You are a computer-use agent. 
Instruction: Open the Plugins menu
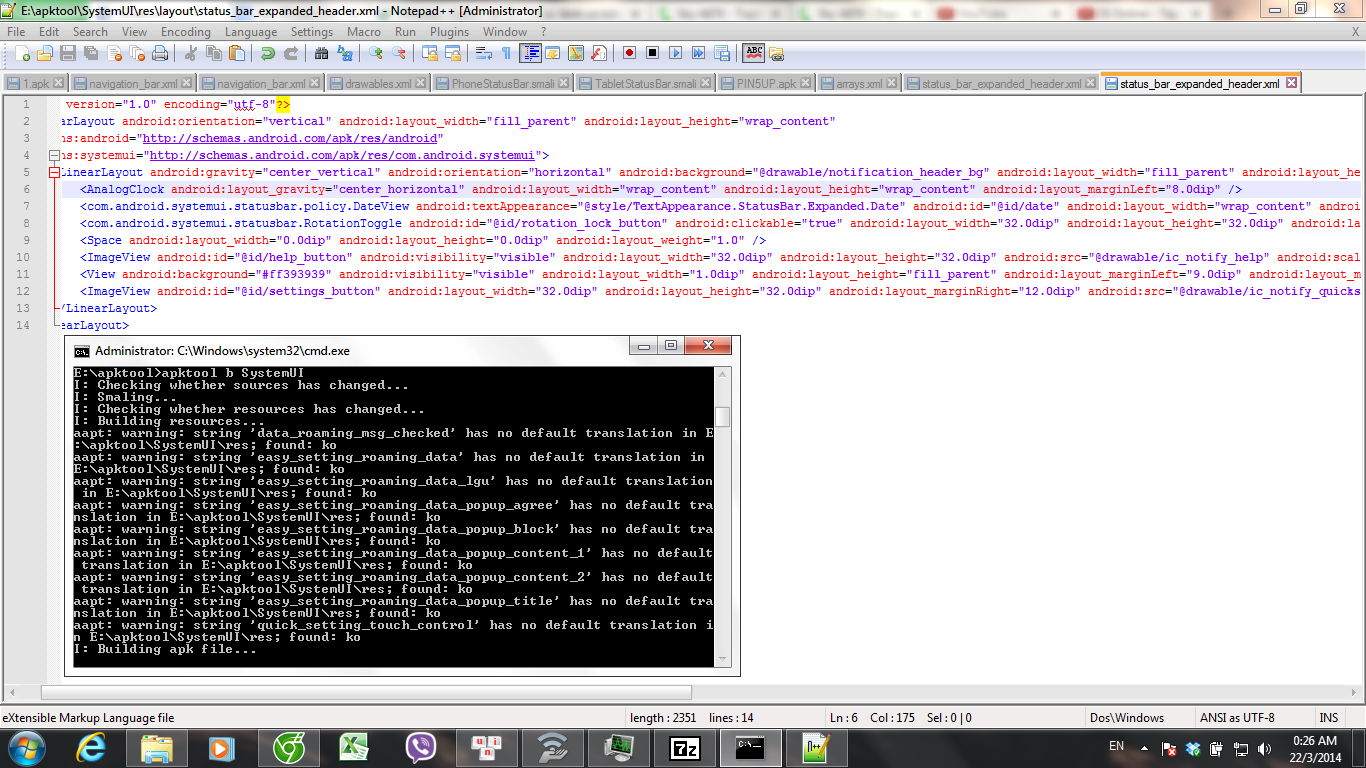point(450,32)
